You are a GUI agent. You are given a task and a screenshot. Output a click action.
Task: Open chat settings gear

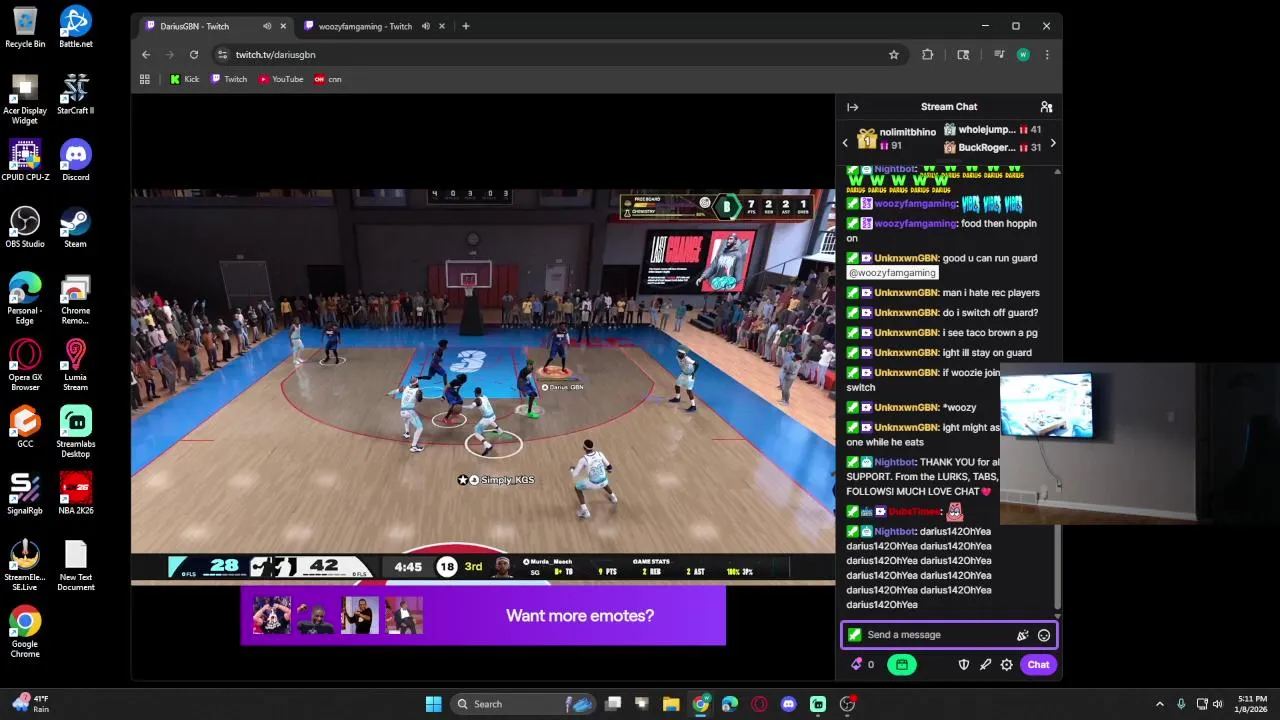pos(1007,665)
